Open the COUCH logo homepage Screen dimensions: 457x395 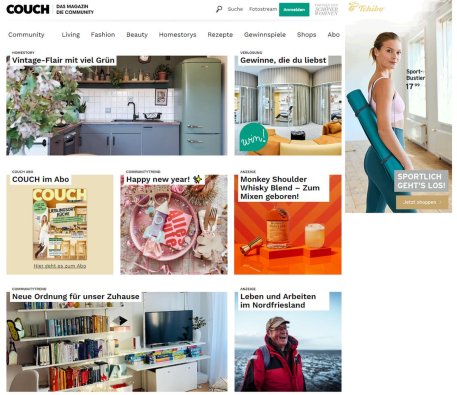pos(28,9)
